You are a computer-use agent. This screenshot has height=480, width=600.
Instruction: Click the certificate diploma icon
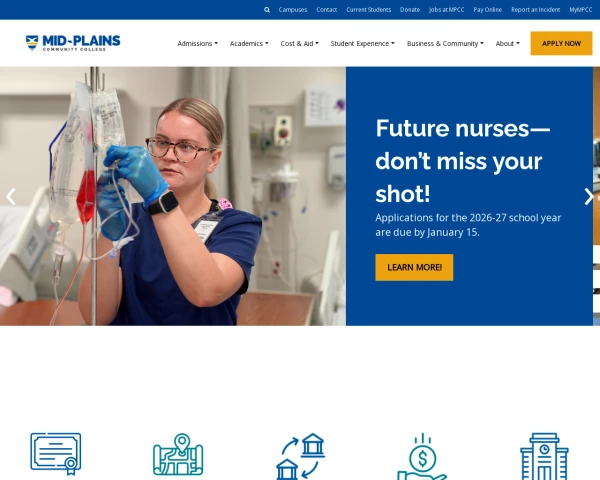click(56, 454)
